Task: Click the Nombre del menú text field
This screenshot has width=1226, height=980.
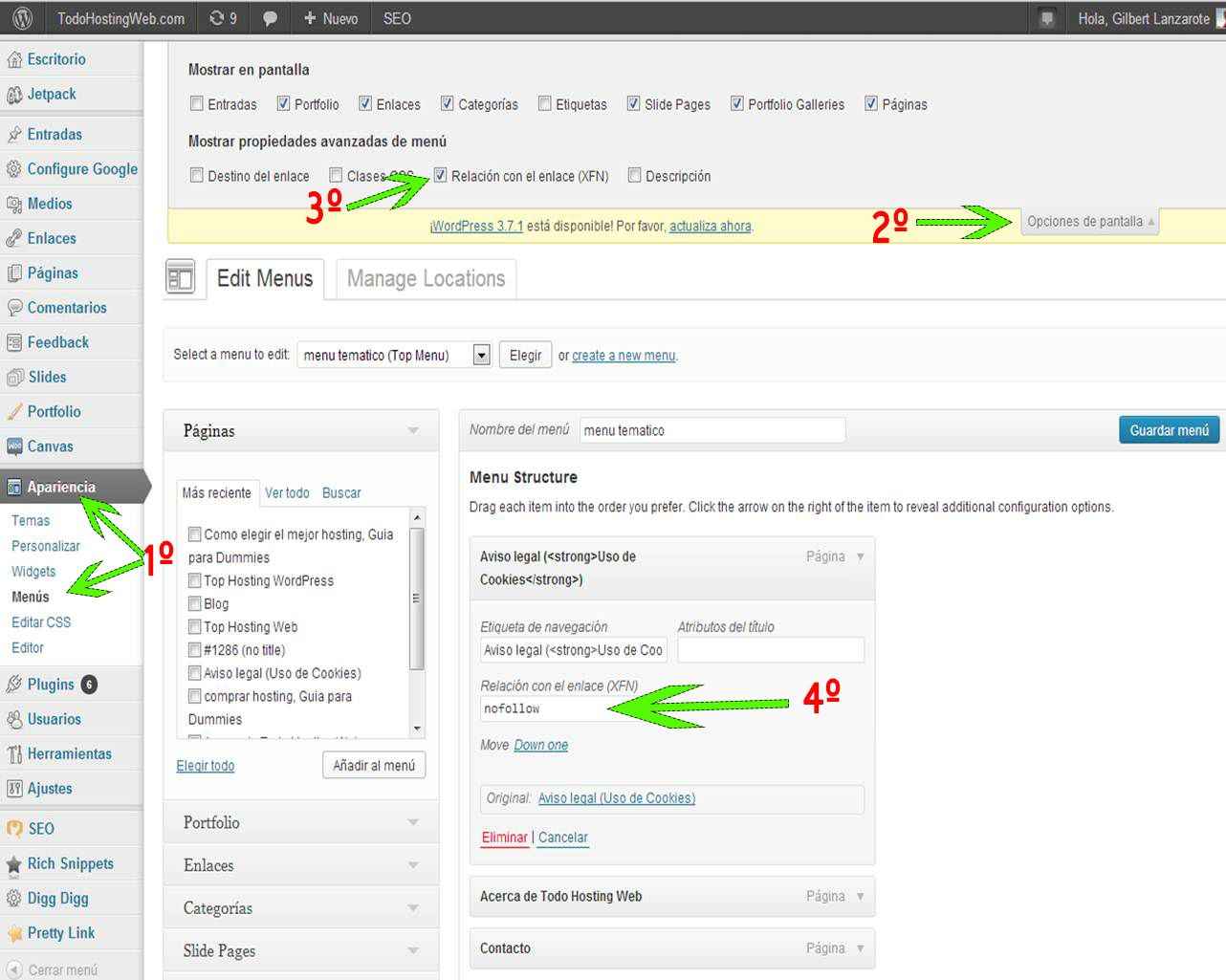Action: 712,430
